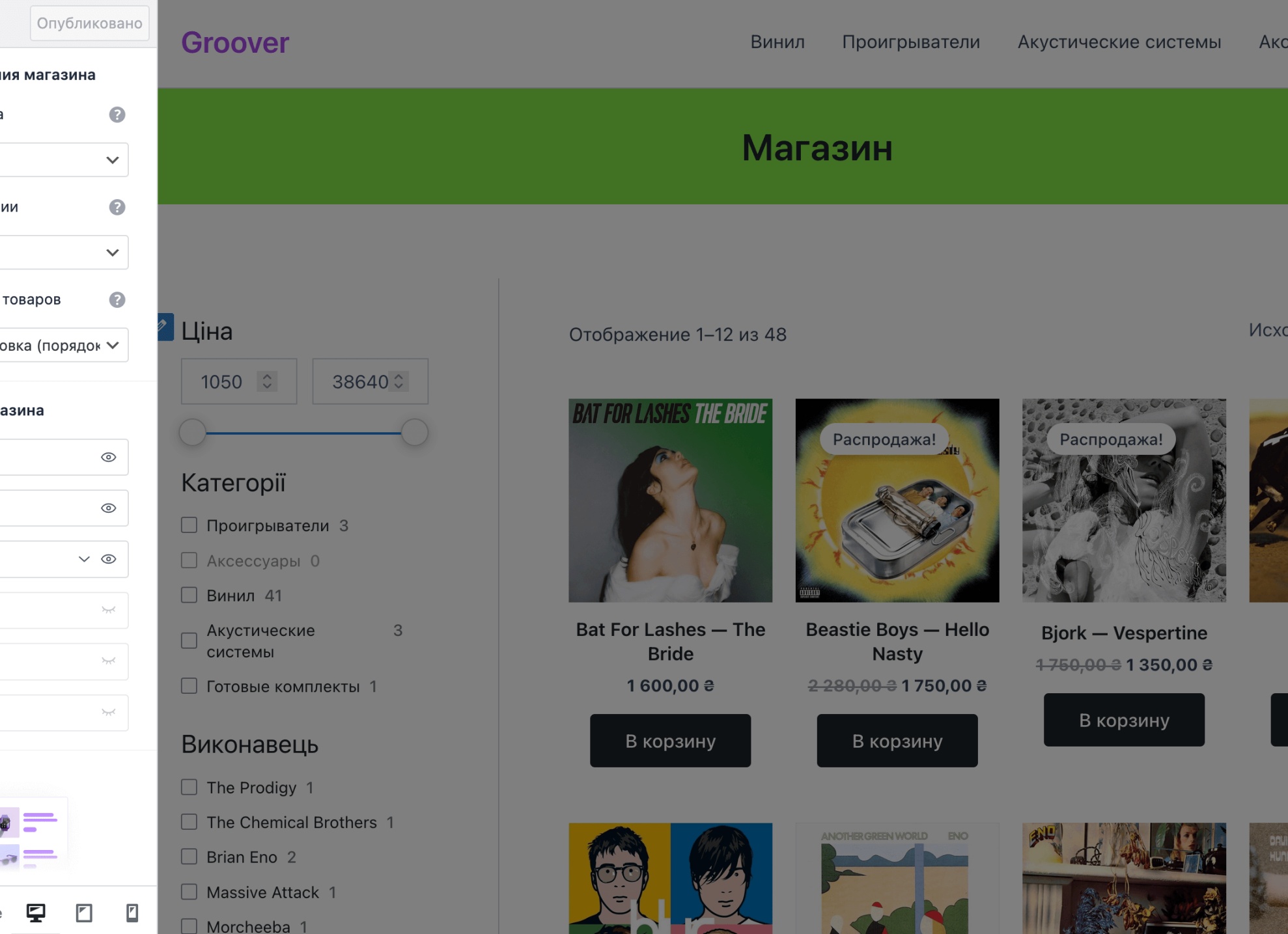
Task: Click the left price slider handle
Action: pyautogui.click(x=193, y=433)
